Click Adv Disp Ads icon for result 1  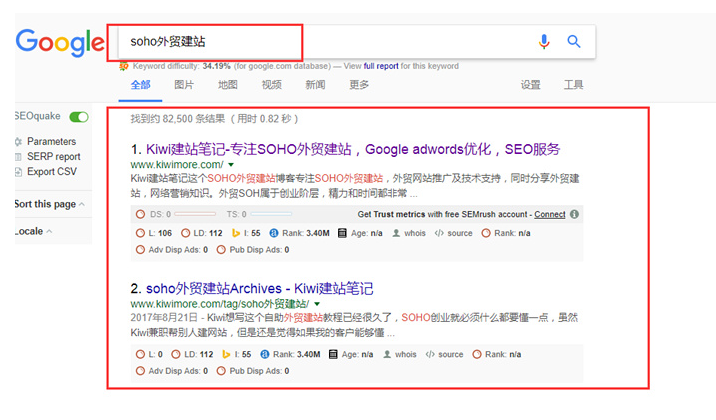click(x=140, y=250)
